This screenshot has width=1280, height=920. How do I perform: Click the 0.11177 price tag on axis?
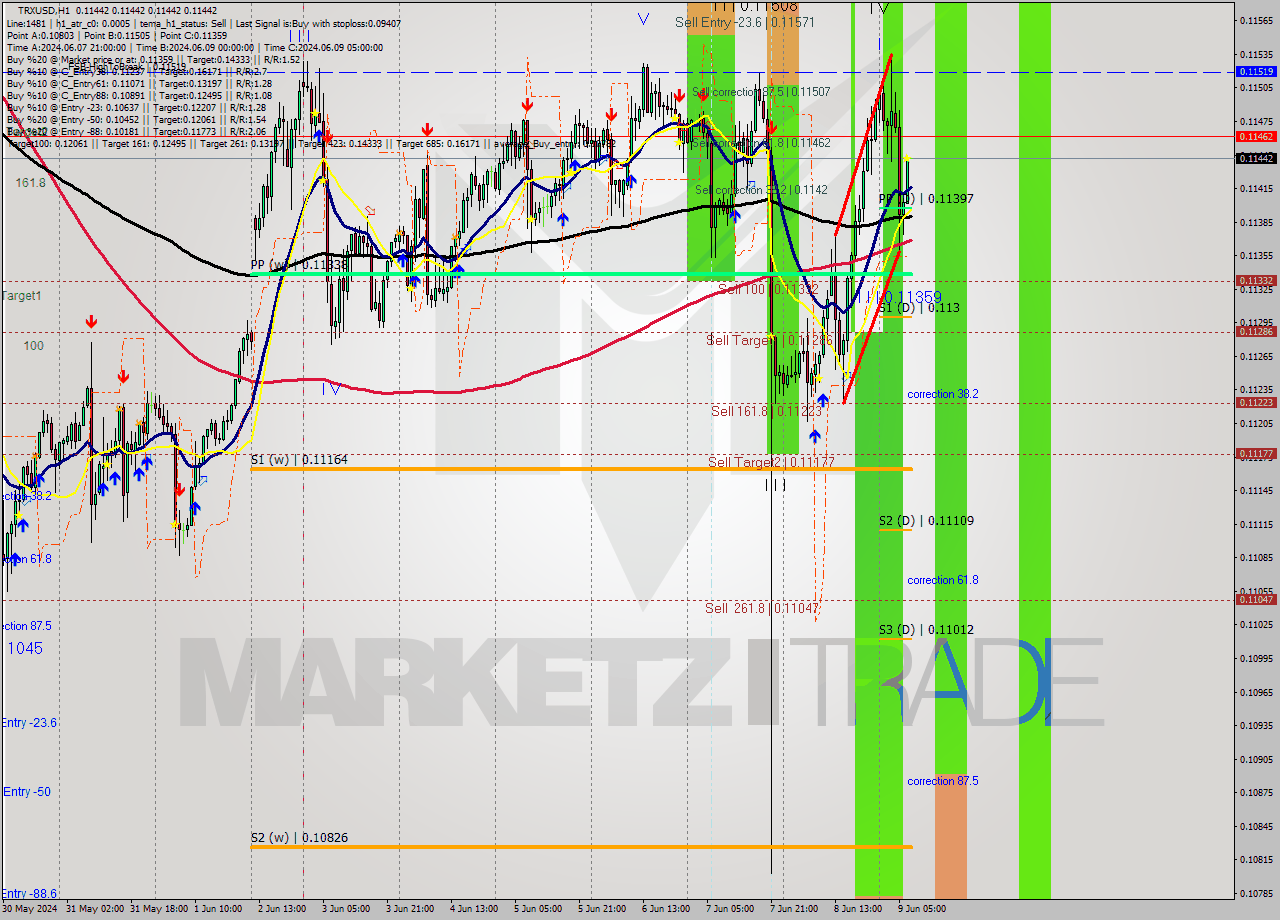[1256, 453]
